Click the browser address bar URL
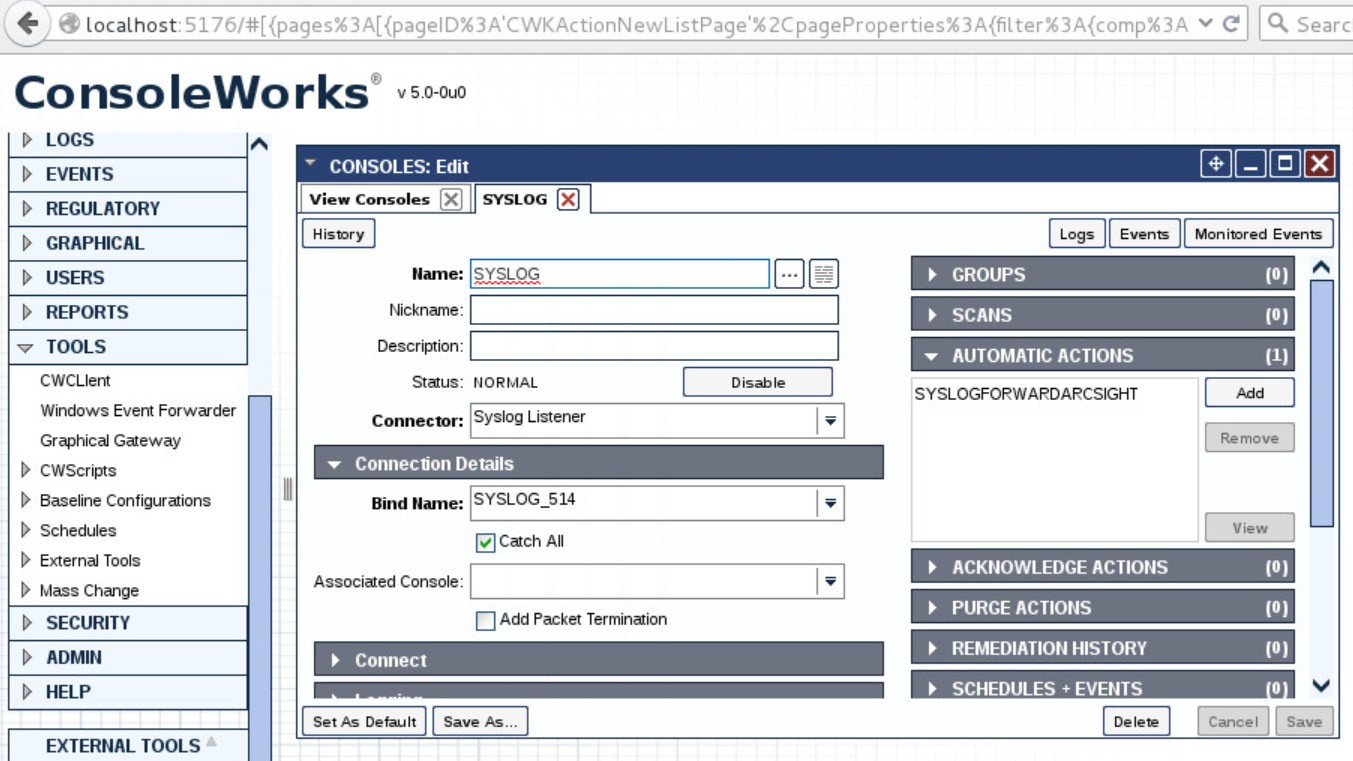Screen dimensions: 1353x761 pyautogui.click(x=635, y=23)
